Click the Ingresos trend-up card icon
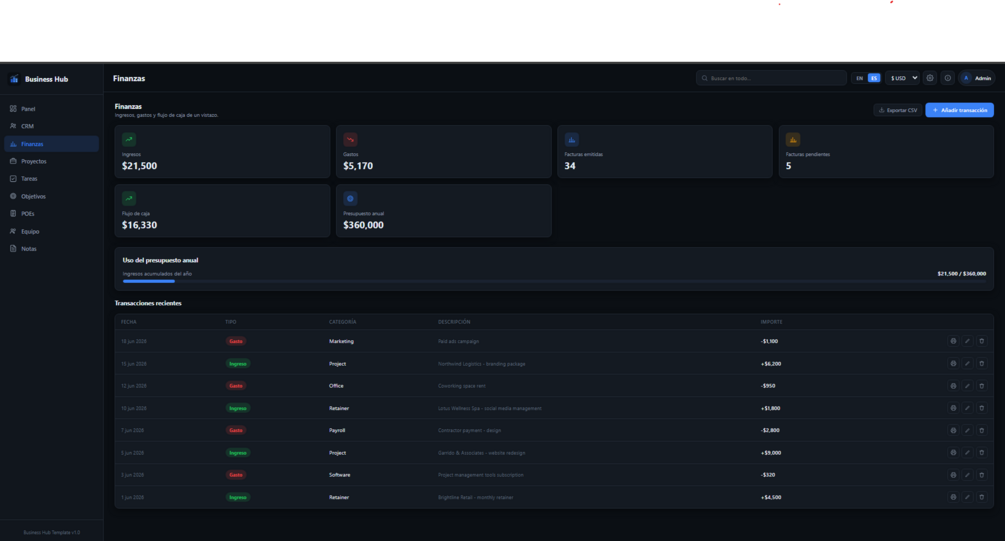 [x=129, y=139]
